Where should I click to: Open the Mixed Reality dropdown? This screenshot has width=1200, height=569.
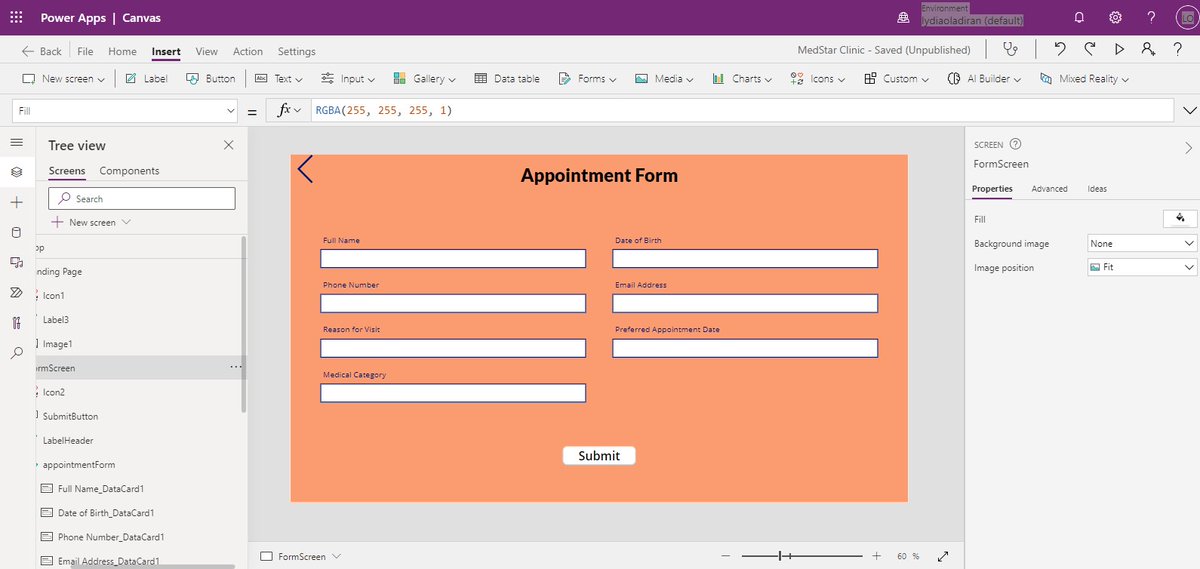(x=1085, y=79)
